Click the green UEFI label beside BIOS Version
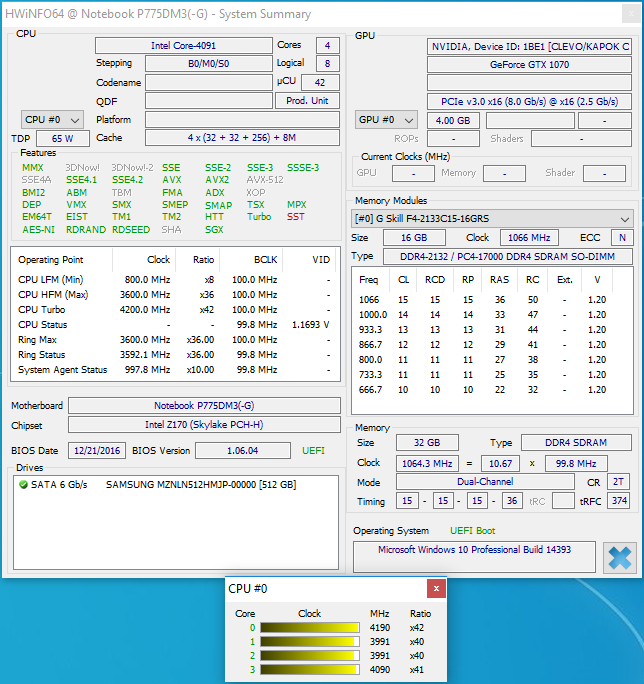The width and height of the screenshot is (644, 684). coord(313,451)
